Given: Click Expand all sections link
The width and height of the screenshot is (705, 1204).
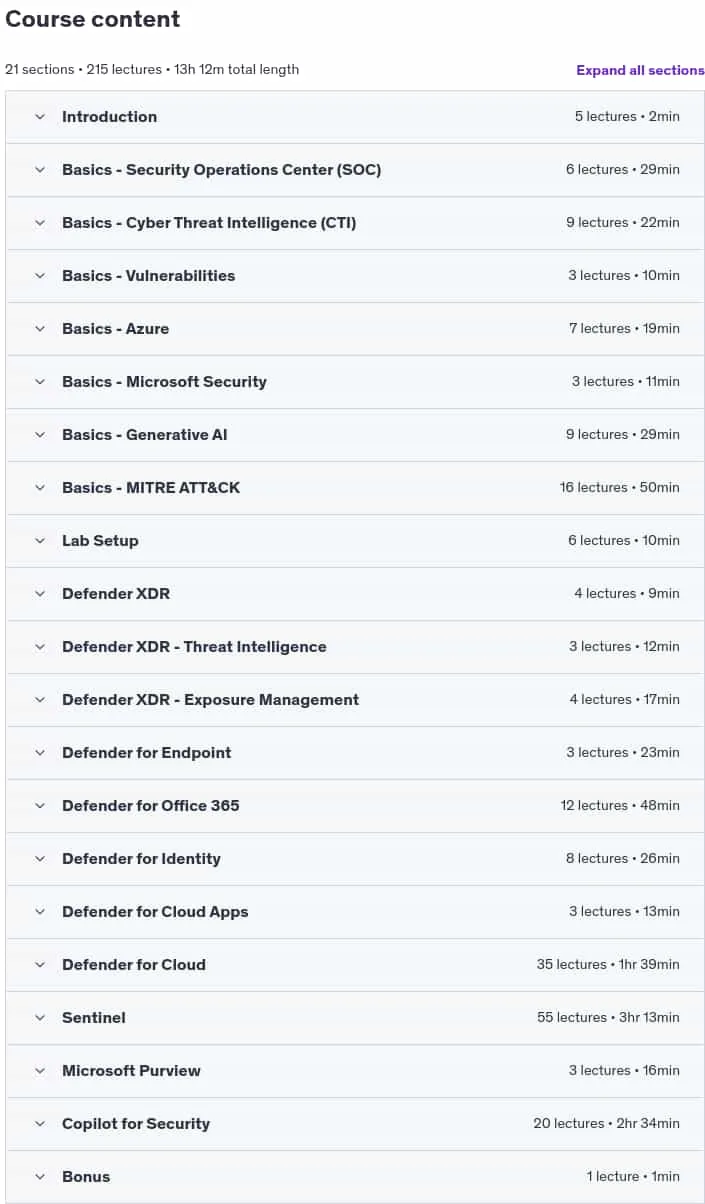Looking at the screenshot, I should pos(640,70).
